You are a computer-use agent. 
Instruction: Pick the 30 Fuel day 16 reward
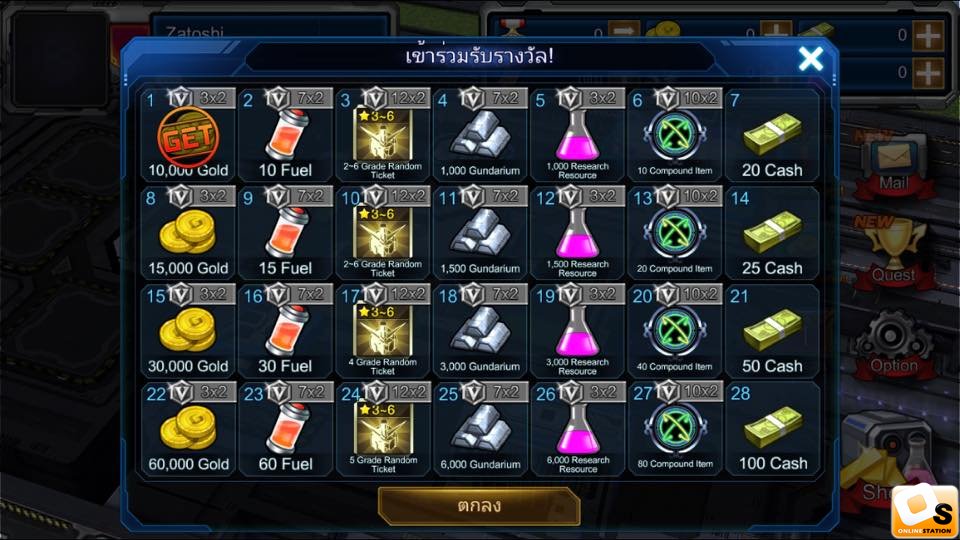coord(285,331)
